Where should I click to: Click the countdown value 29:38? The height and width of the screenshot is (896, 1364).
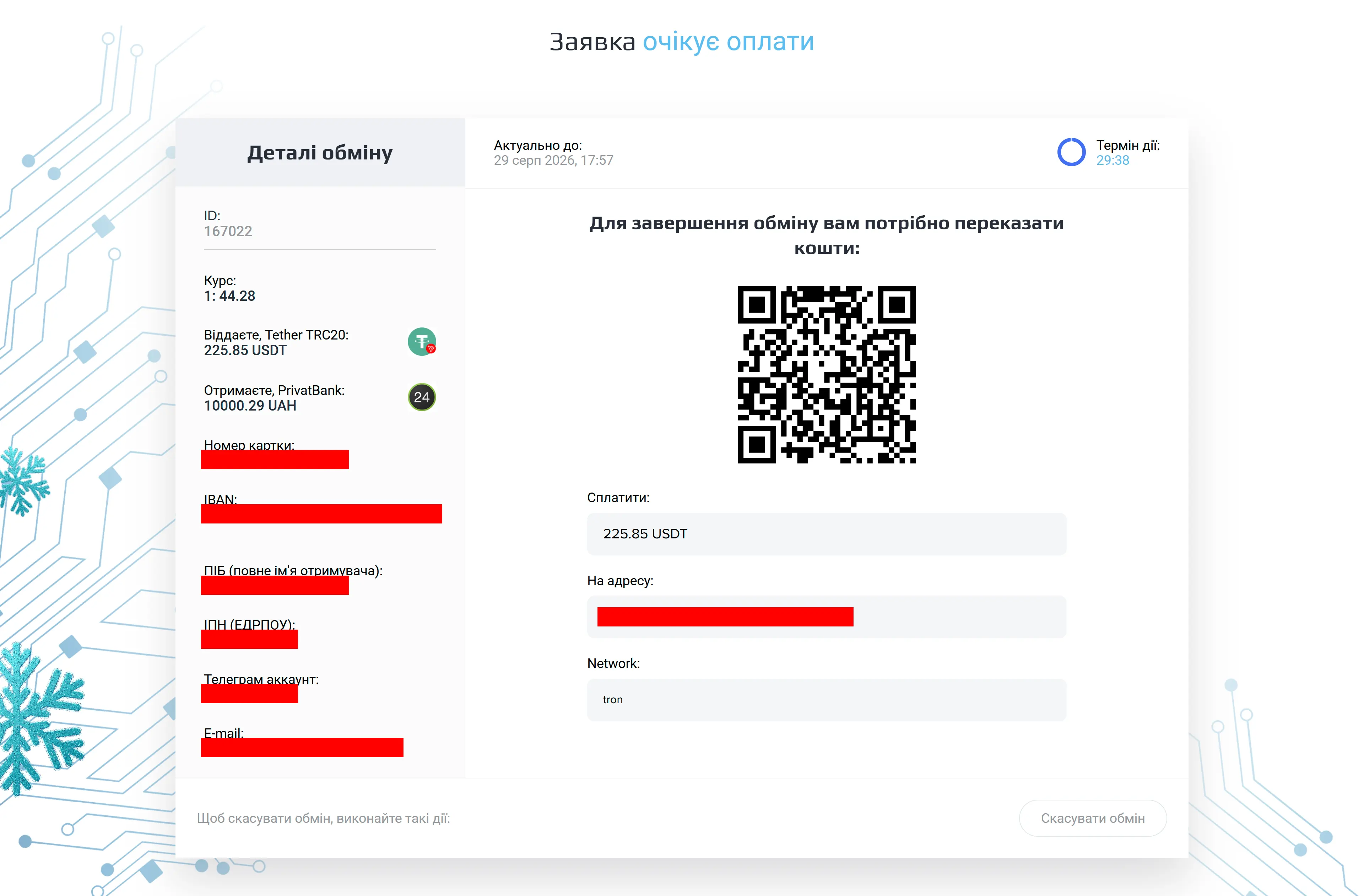(1113, 161)
